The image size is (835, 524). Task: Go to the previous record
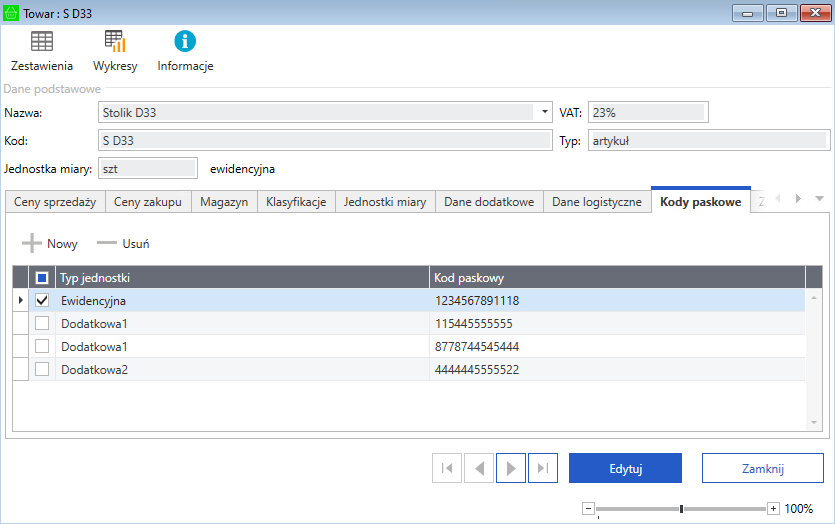pyautogui.click(x=479, y=468)
